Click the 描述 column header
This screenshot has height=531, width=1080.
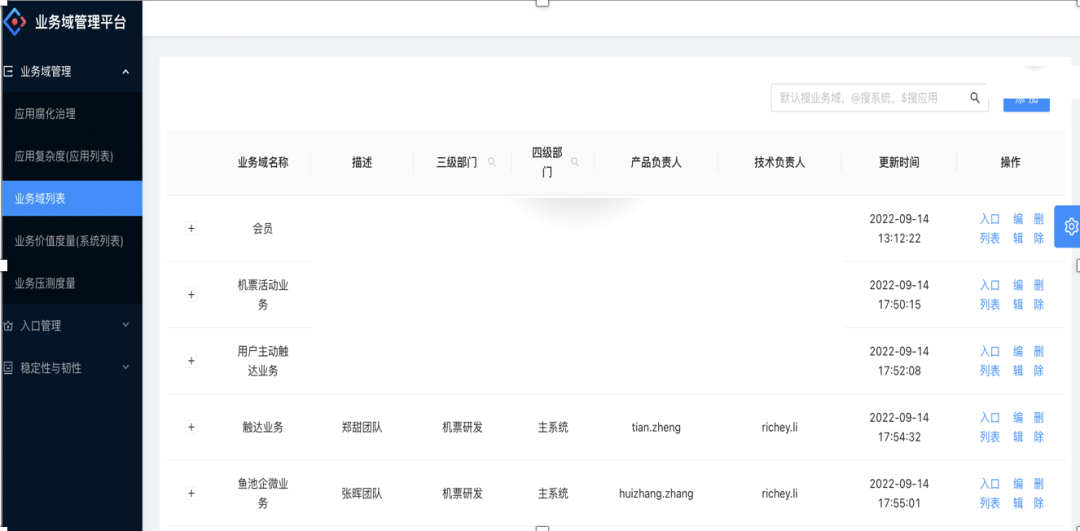362,163
